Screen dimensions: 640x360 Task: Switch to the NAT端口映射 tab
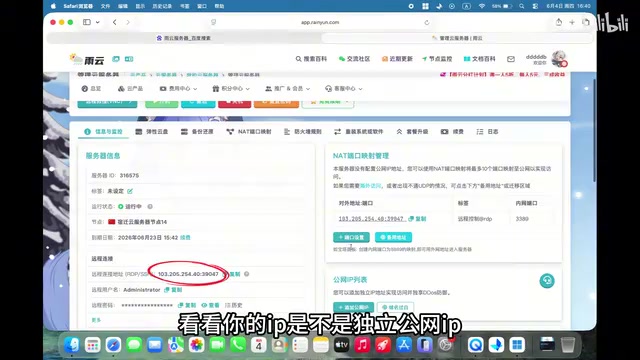tap(249, 131)
